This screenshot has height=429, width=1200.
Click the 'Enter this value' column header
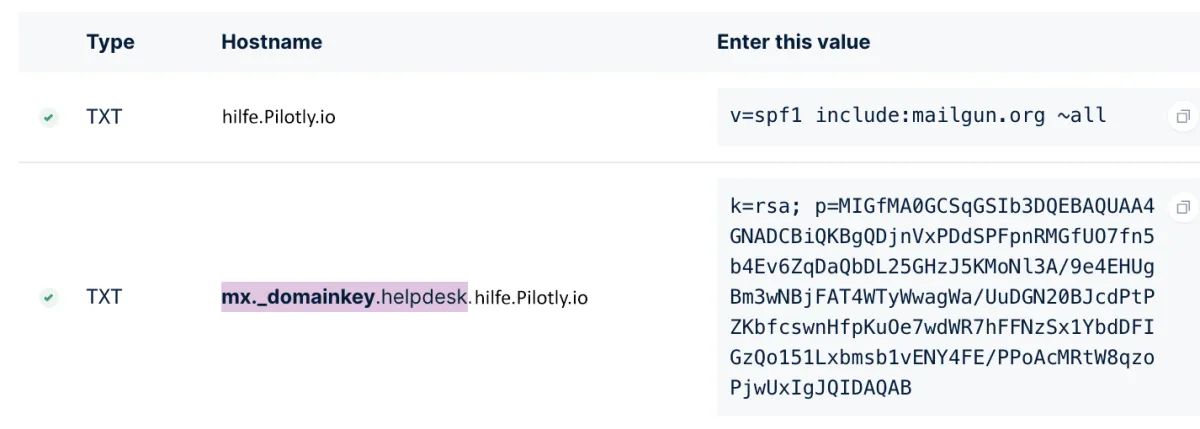click(x=793, y=42)
